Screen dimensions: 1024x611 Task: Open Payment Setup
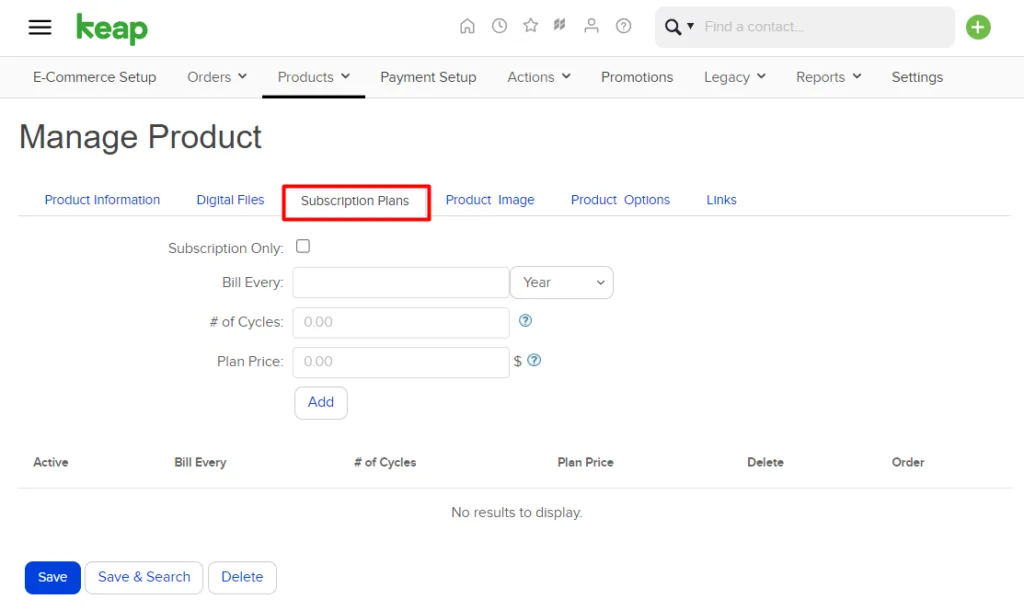pyautogui.click(x=428, y=77)
